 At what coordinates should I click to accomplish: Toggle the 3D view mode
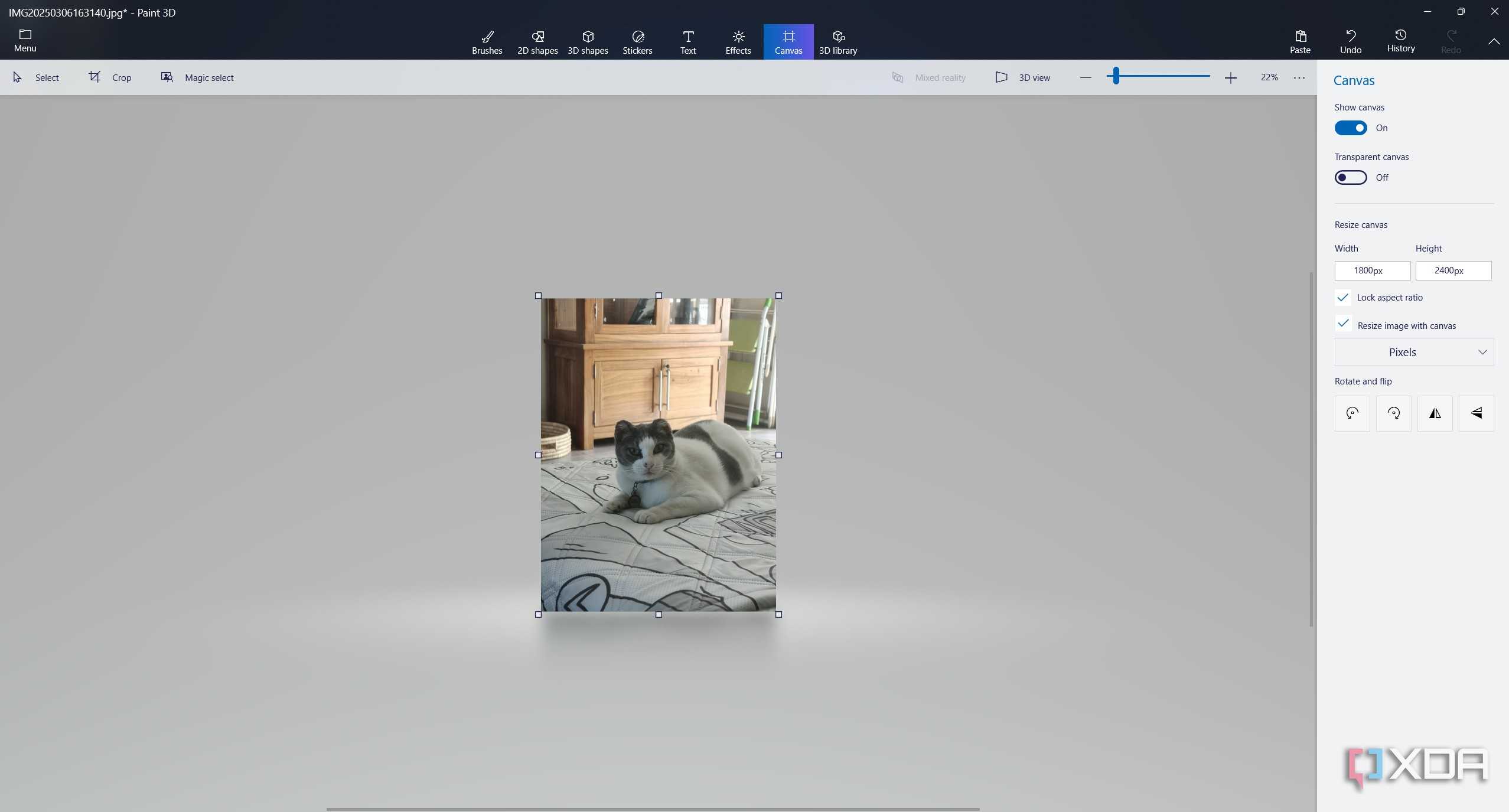tap(1022, 77)
